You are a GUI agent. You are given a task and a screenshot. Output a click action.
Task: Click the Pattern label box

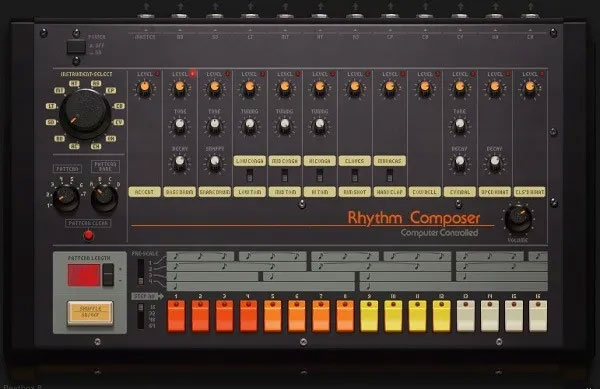coord(67,169)
